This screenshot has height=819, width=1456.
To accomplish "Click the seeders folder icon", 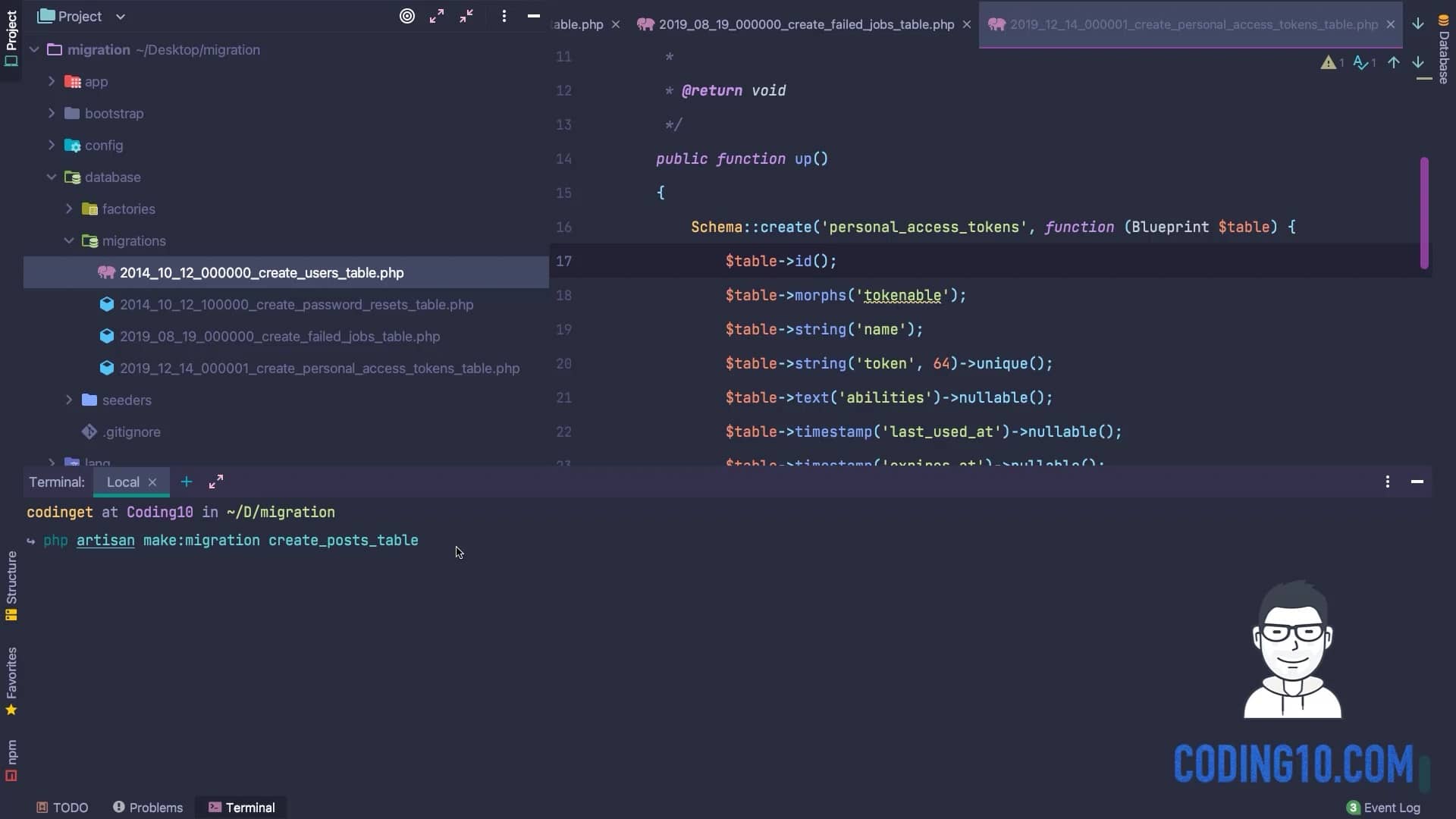I will coord(89,400).
